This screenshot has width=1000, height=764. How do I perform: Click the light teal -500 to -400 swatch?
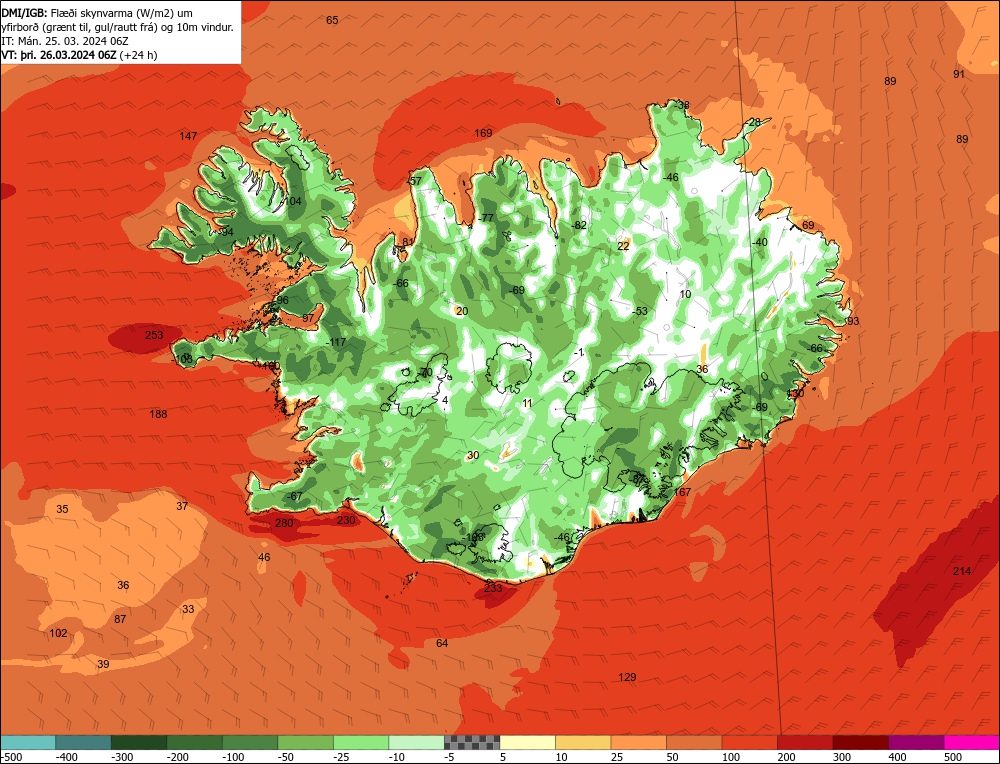(27, 742)
